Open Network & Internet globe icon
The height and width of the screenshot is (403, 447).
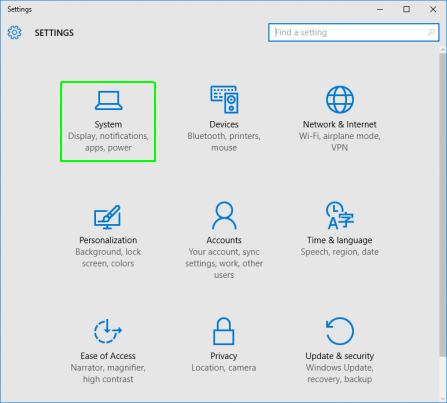(340, 99)
